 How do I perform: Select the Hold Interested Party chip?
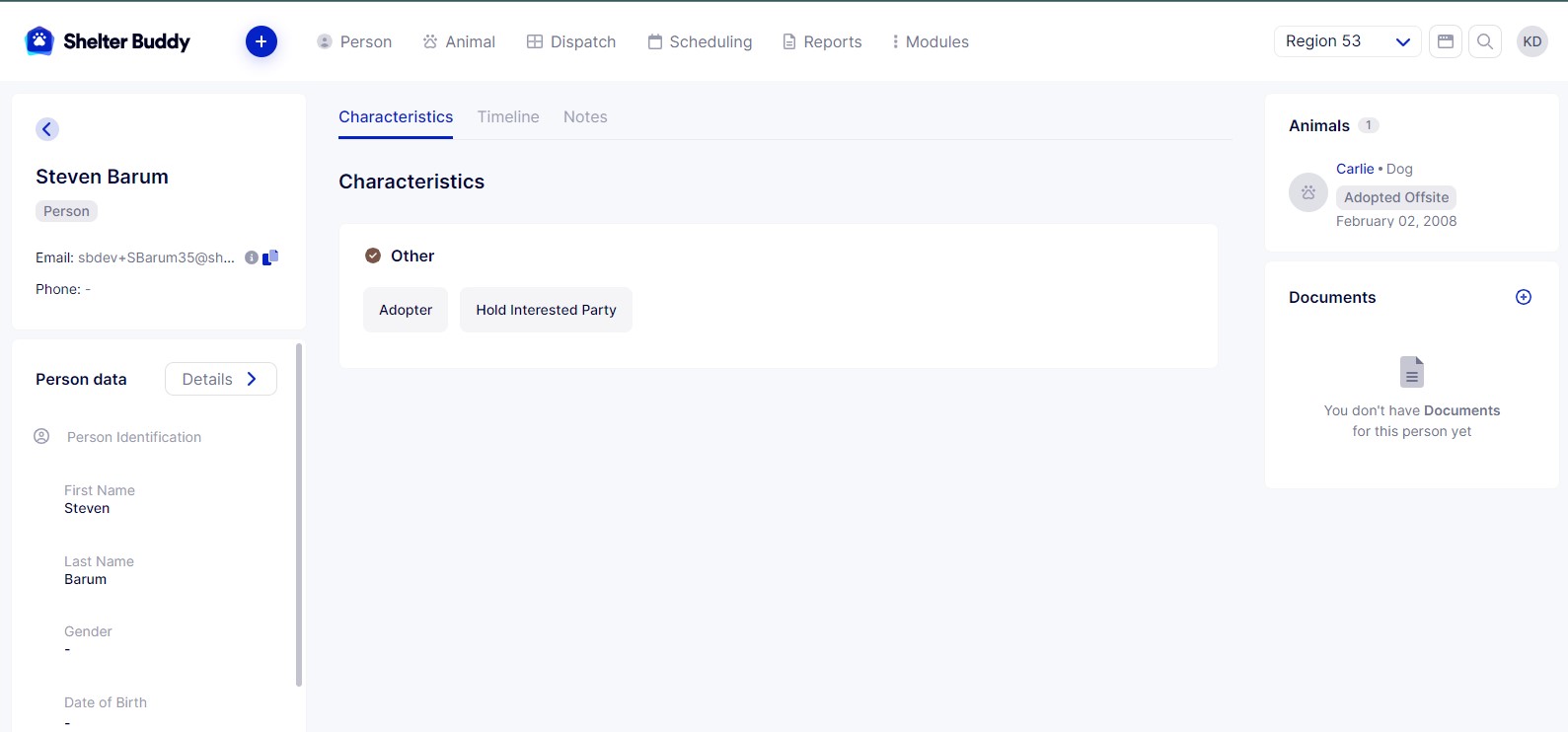point(546,310)
